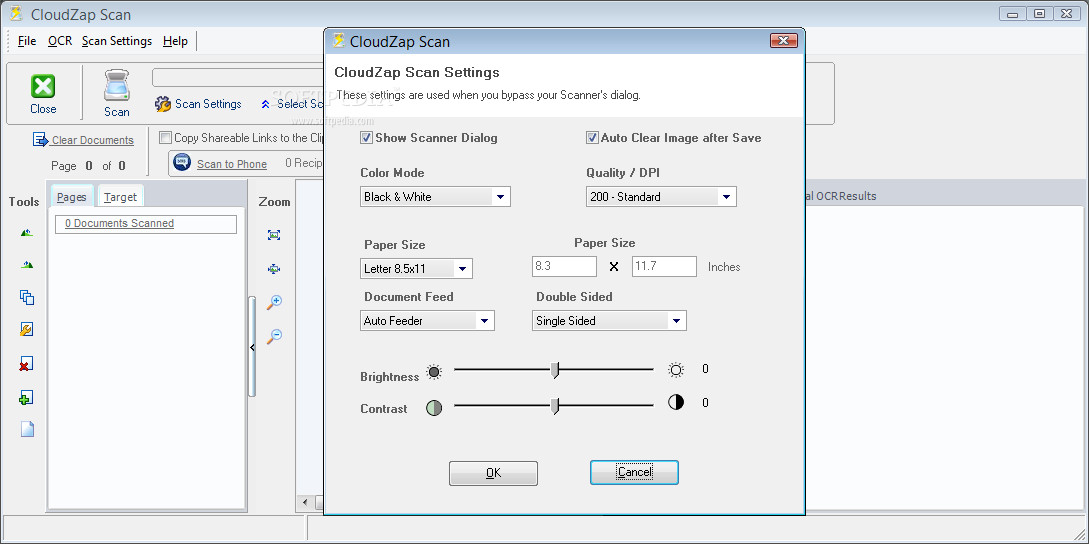Click the Scan to Phone link
Screen dimensions: 1089x544
pos(232,164)
